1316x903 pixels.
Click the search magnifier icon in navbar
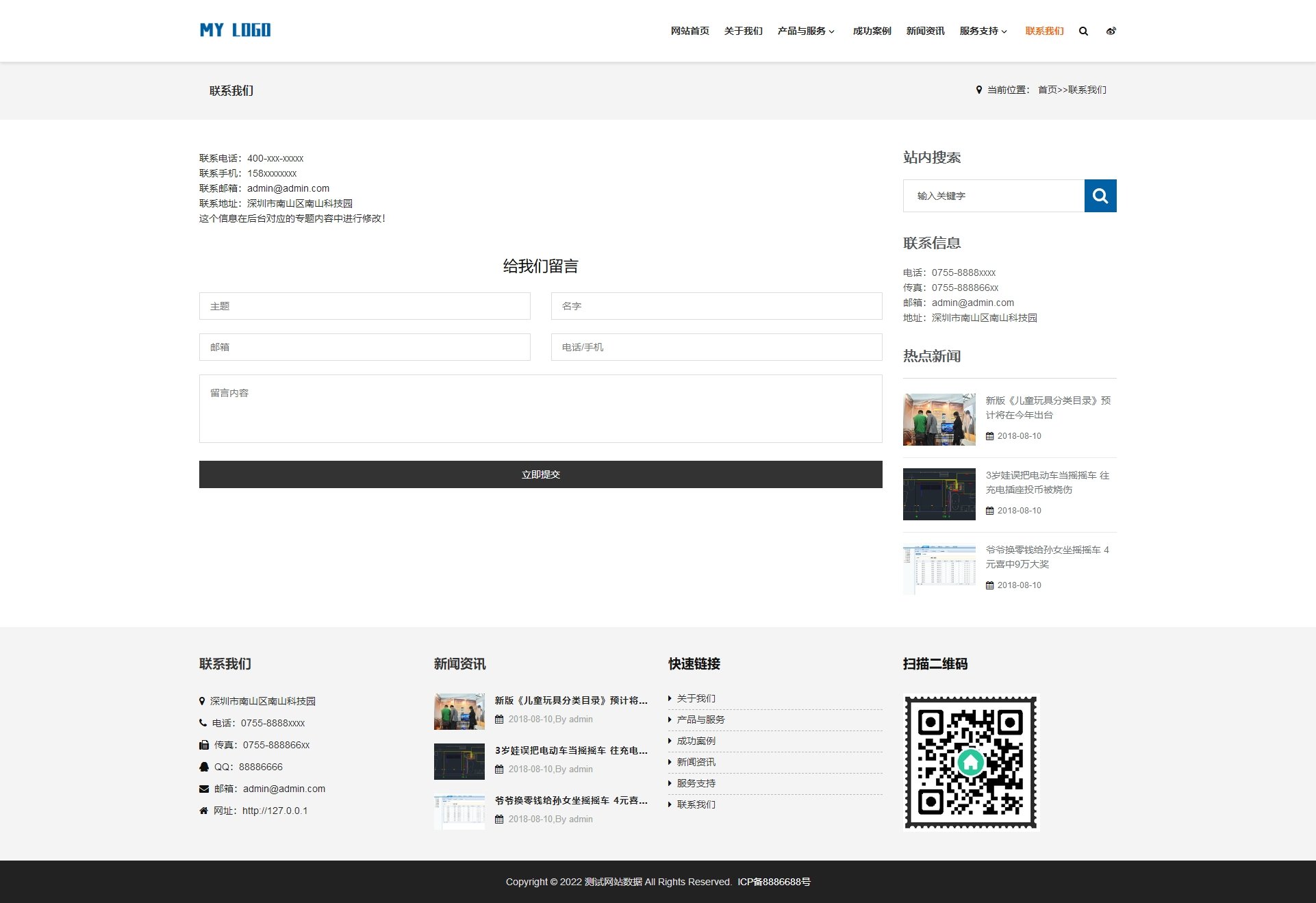click(x=1083, y=31)
